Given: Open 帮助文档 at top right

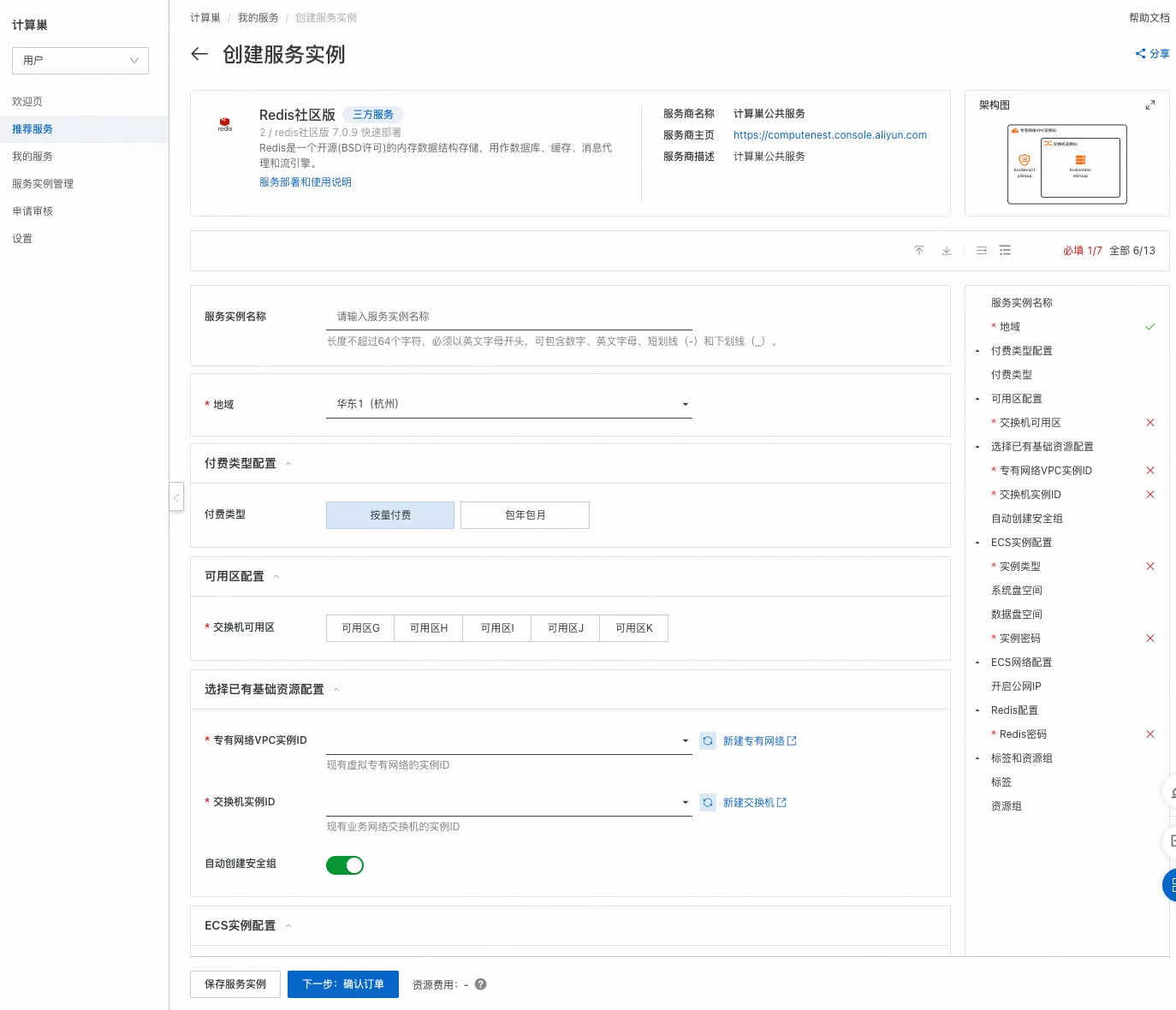Looking at the screenshot, I should point(1149,18).
